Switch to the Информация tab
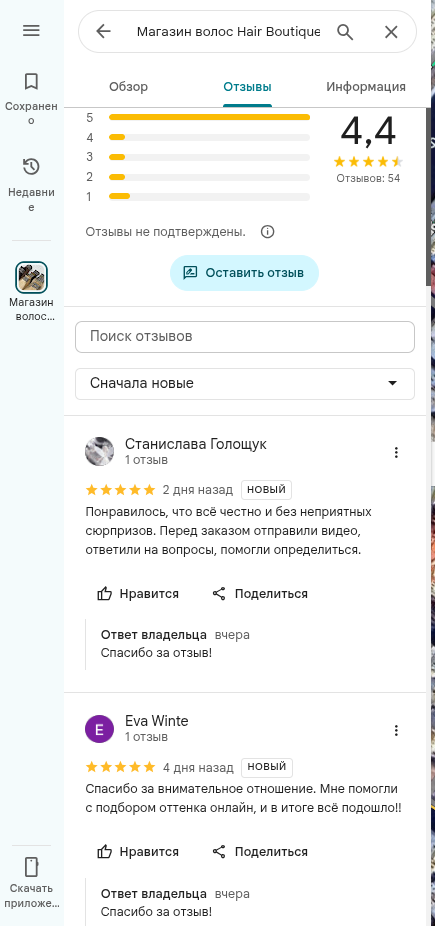Screen dimensions: 435x926 tap(366, 87)
